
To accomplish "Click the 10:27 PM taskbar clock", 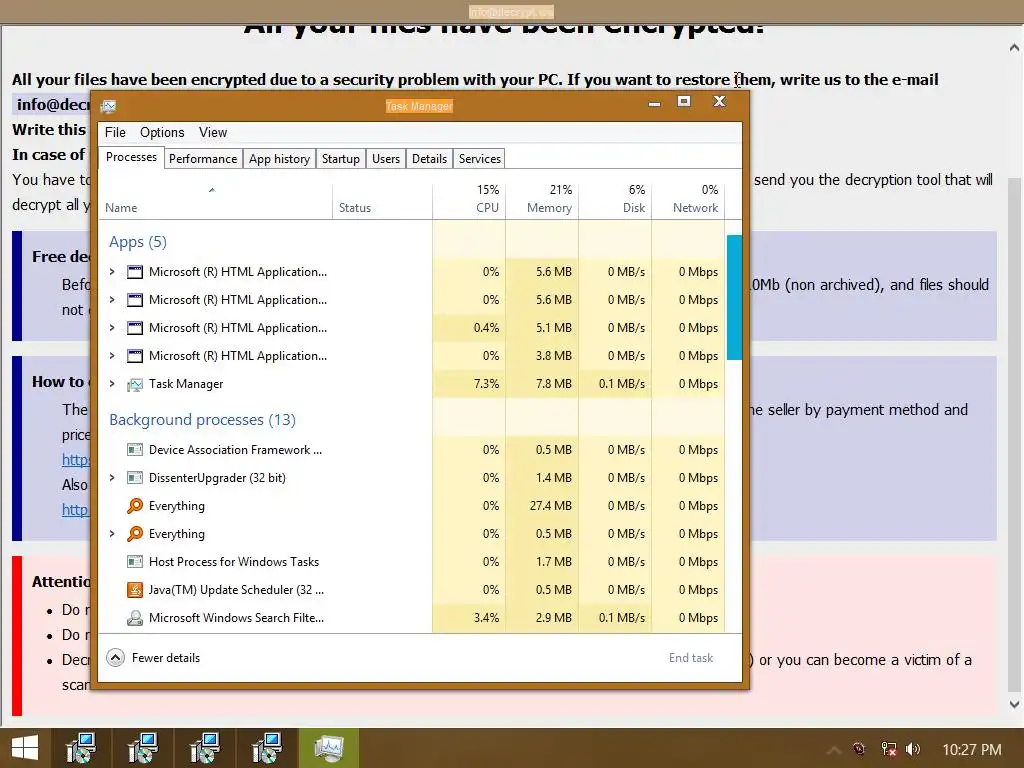I will [x=972, y=749].
